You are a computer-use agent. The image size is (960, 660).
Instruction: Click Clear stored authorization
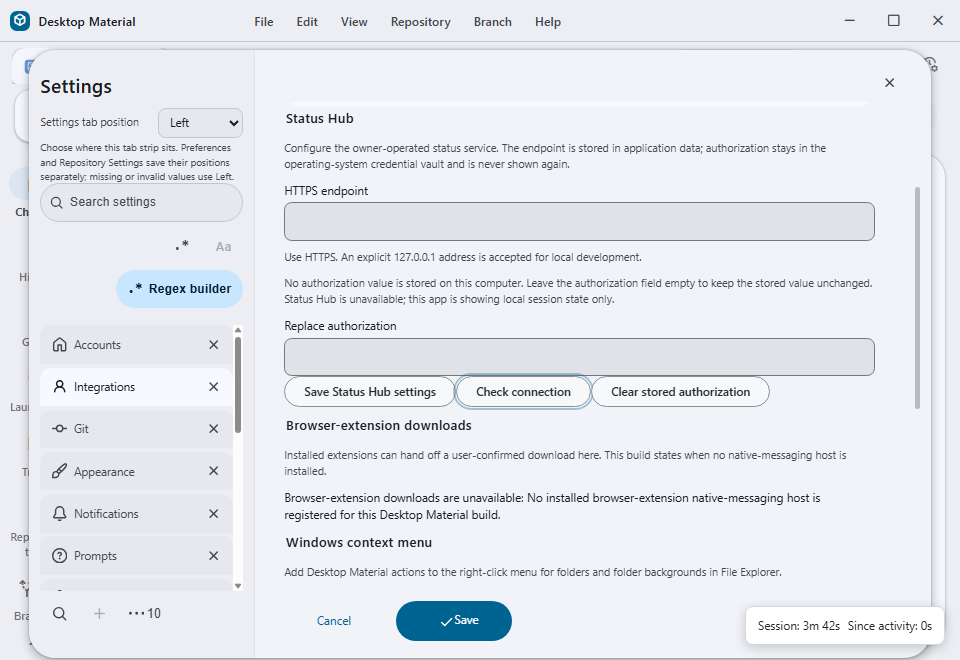click(680, 392)
